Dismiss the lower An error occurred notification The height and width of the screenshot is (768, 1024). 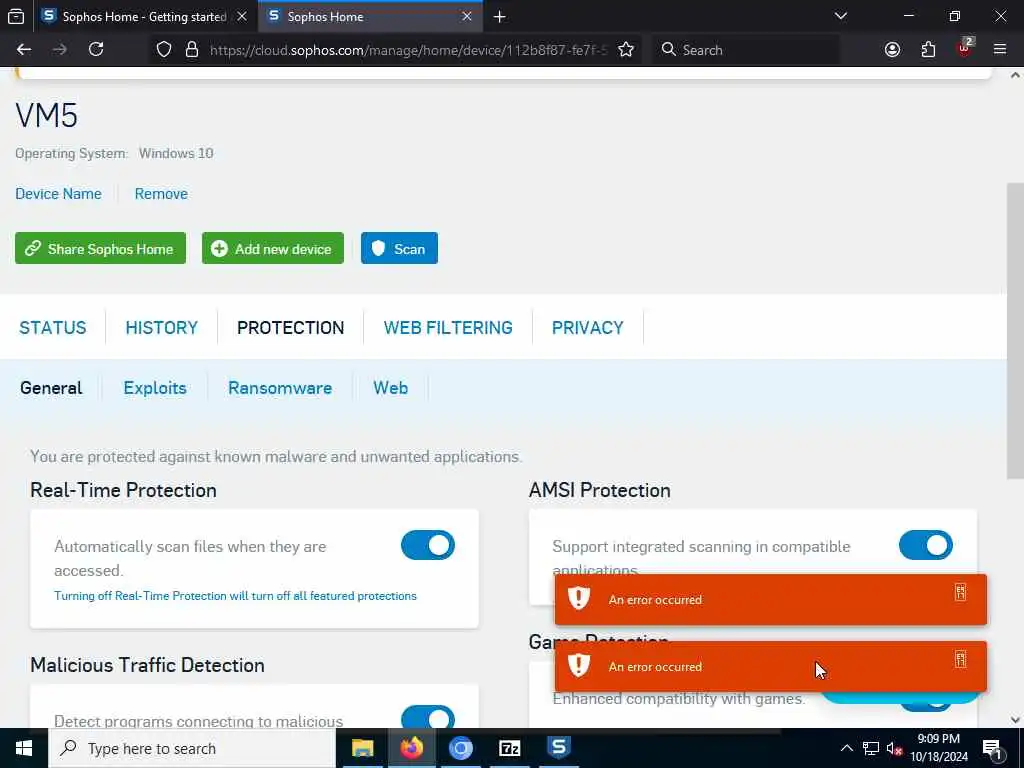960,659
